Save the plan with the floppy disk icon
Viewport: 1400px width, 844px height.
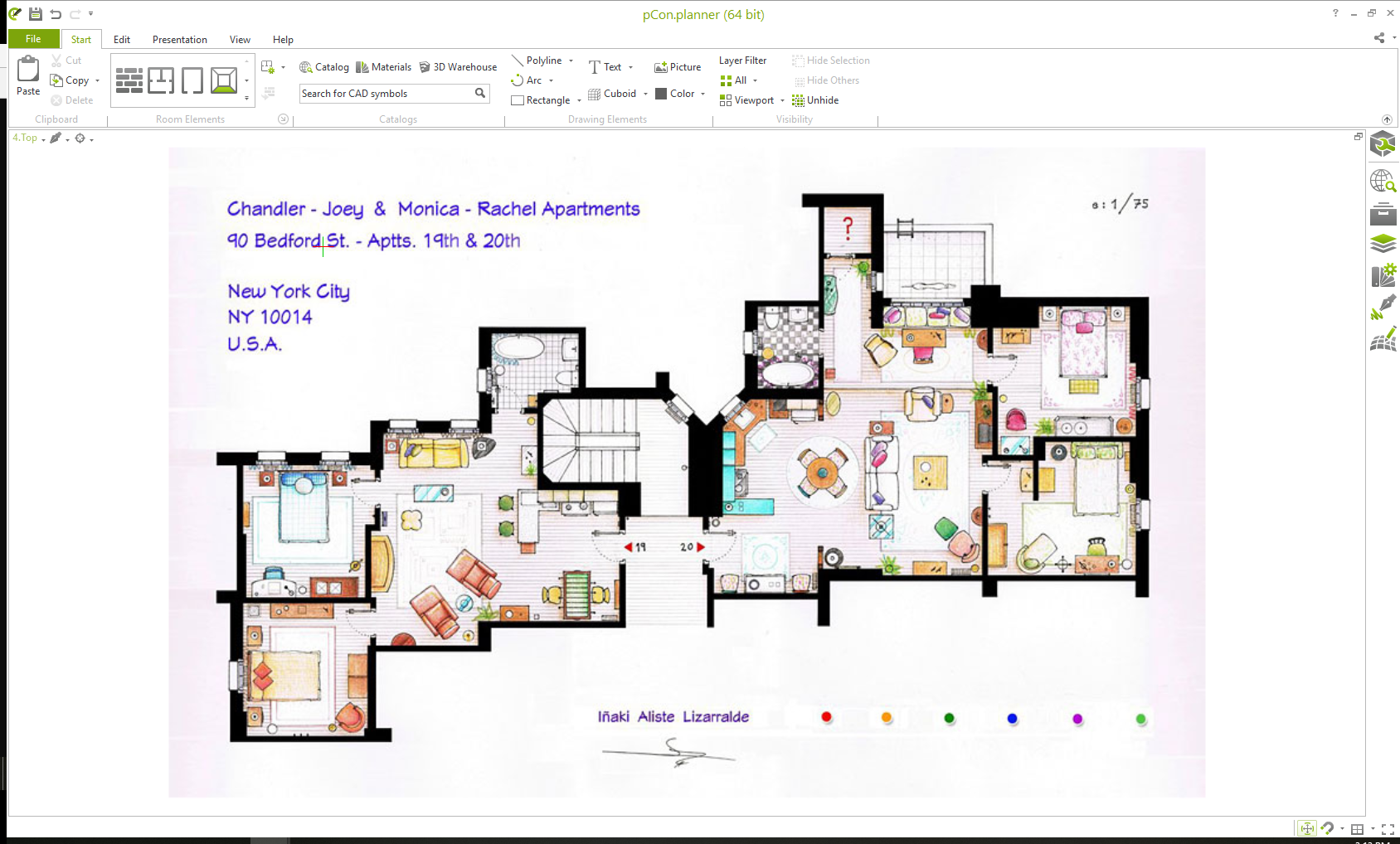click(35, 13)
